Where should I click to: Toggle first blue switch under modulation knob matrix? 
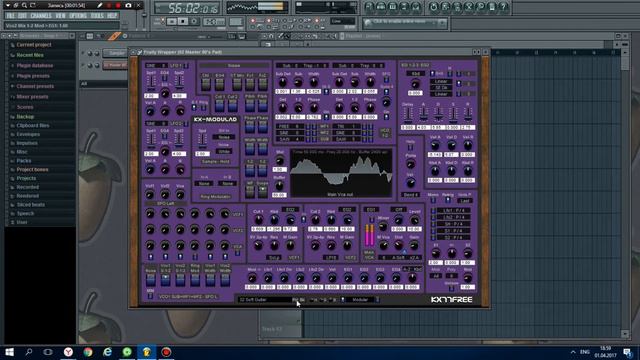[x=150, y=257]
